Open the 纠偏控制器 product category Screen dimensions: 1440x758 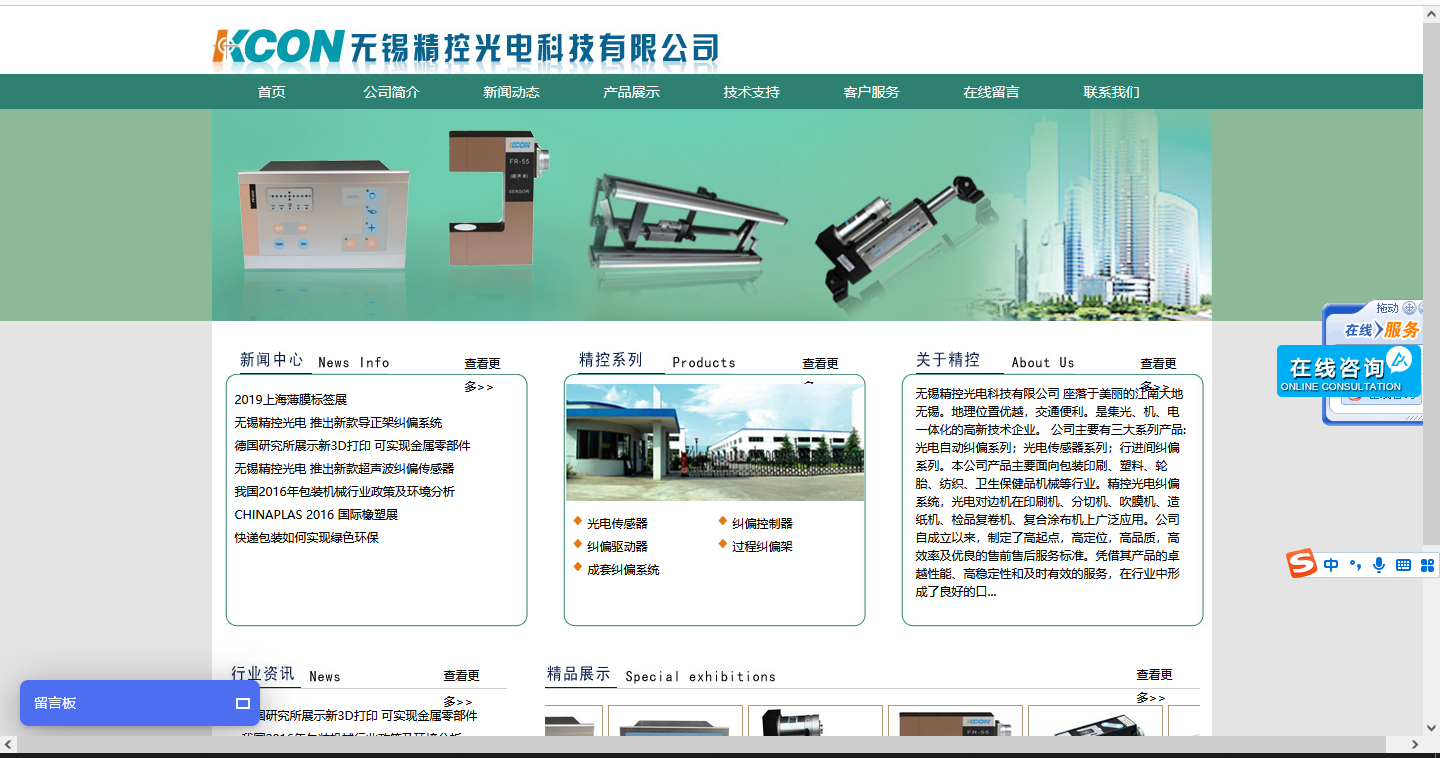(x=762, y=524)
